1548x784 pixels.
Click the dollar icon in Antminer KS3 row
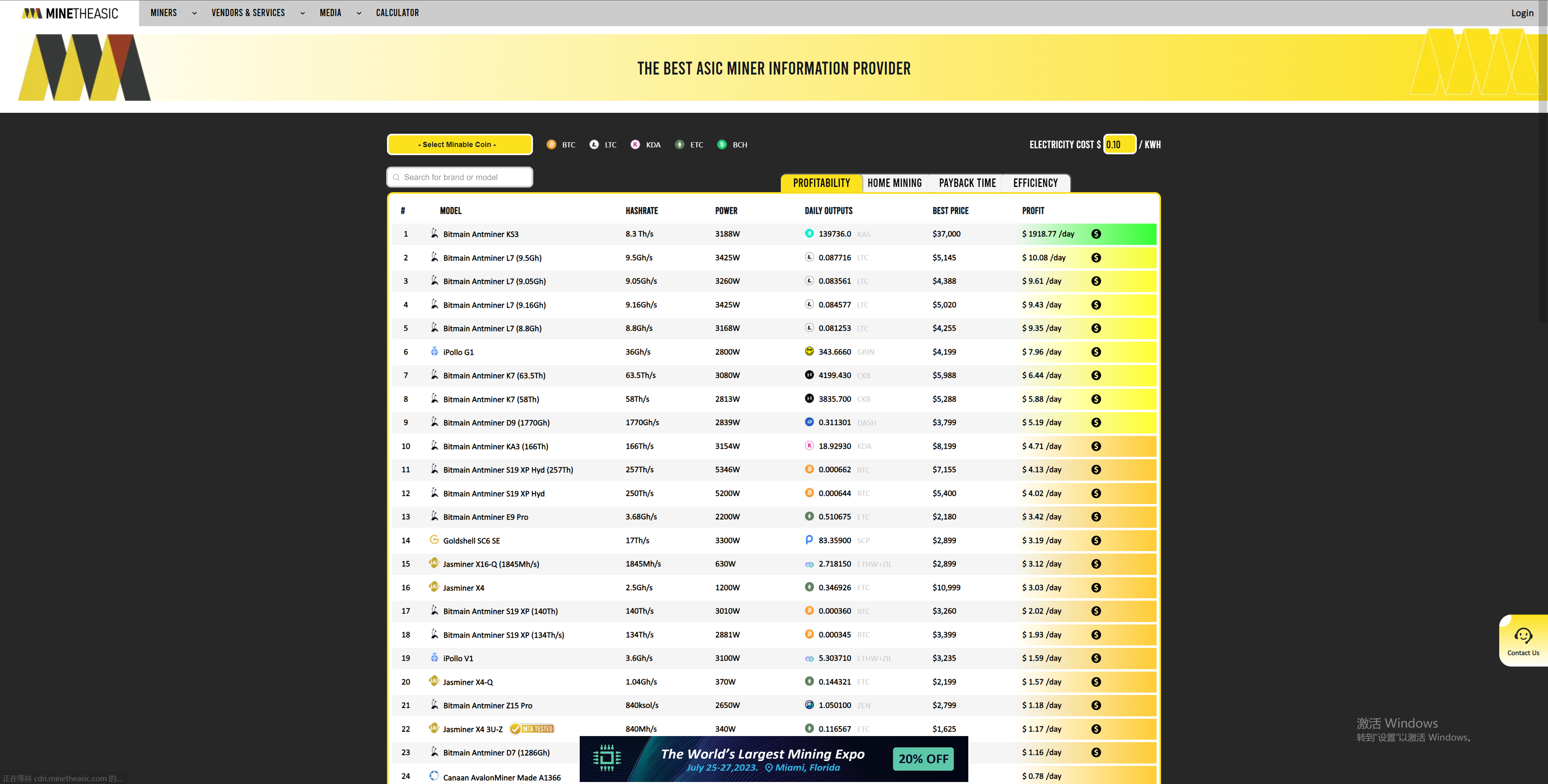[x=1096, y=234]
